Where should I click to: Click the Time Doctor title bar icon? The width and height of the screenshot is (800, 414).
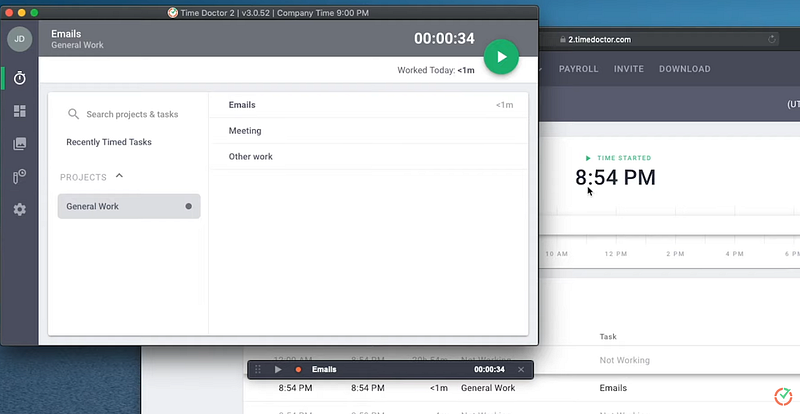tap(172, 13)
